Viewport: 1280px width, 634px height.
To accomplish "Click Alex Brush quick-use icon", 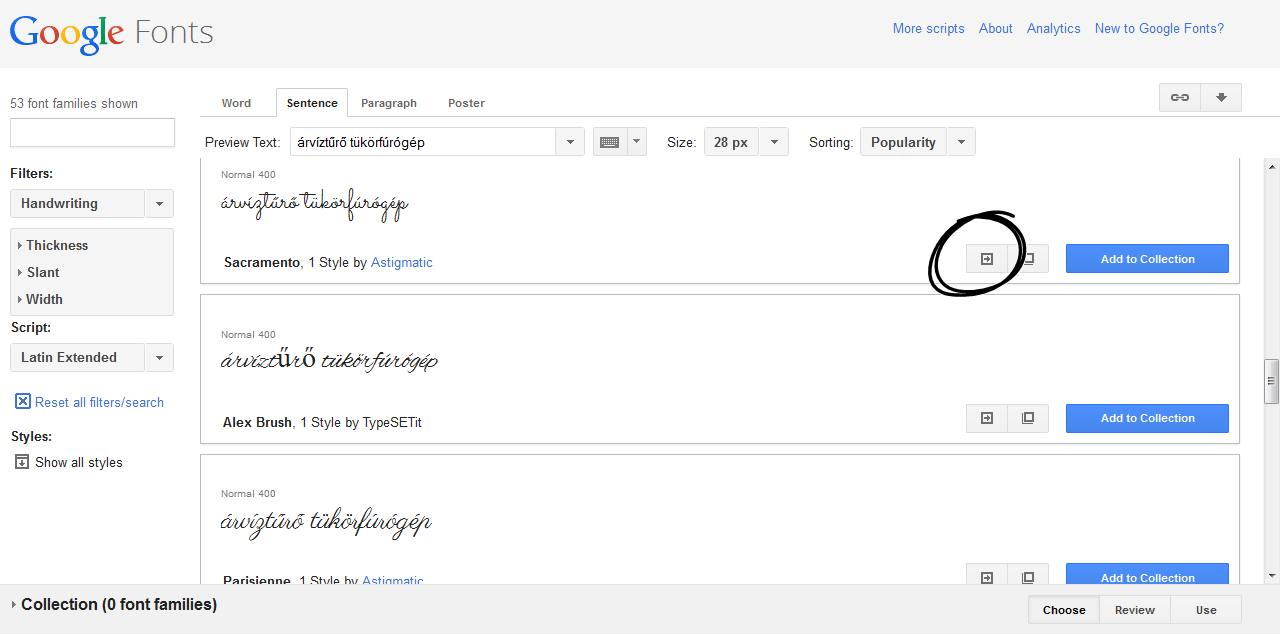I will pos(987,418).
